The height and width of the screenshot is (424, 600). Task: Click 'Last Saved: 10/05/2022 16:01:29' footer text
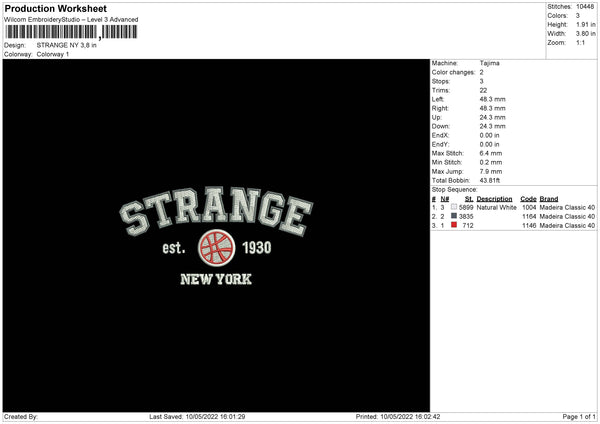pos(197,417)
